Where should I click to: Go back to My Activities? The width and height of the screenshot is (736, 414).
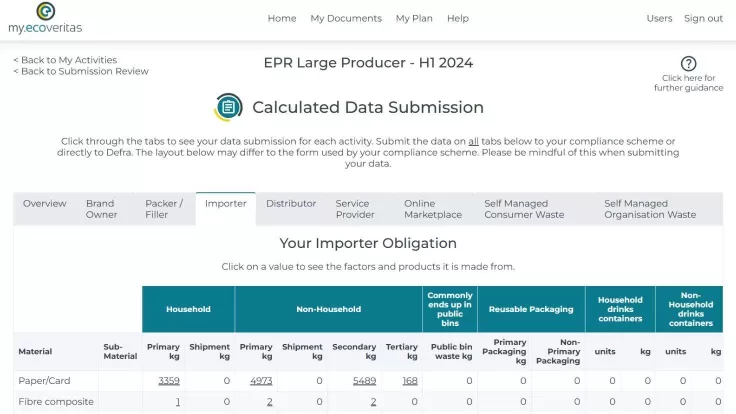[x=65, y=60]
